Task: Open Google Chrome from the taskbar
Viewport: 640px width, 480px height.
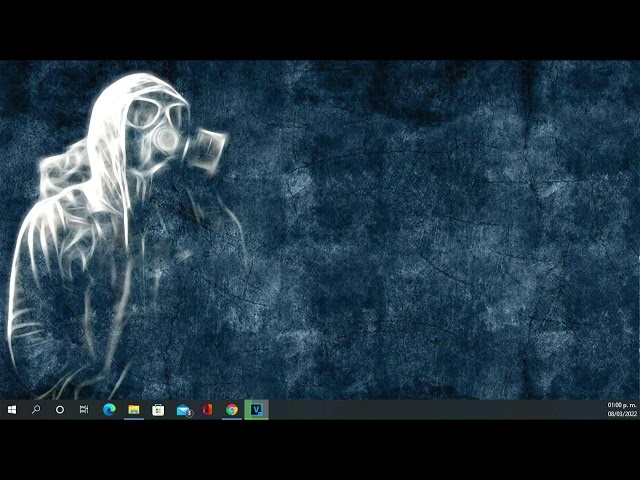Action: (x=232, y=409)
